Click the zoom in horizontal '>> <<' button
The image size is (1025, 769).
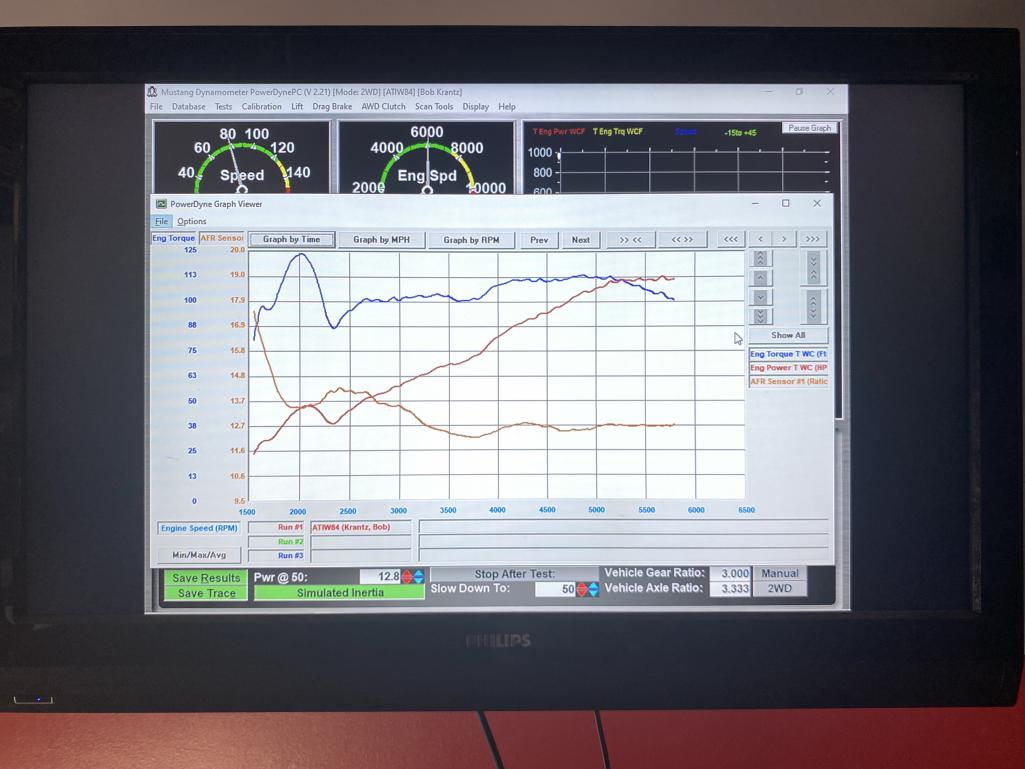631,240
